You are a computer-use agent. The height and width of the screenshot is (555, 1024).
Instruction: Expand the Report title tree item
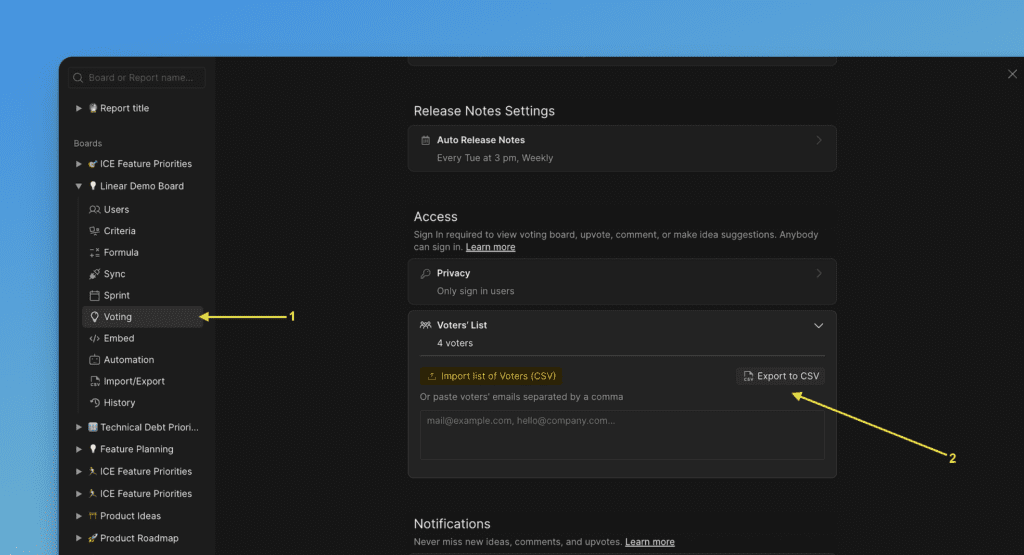(x=79, y=108)
